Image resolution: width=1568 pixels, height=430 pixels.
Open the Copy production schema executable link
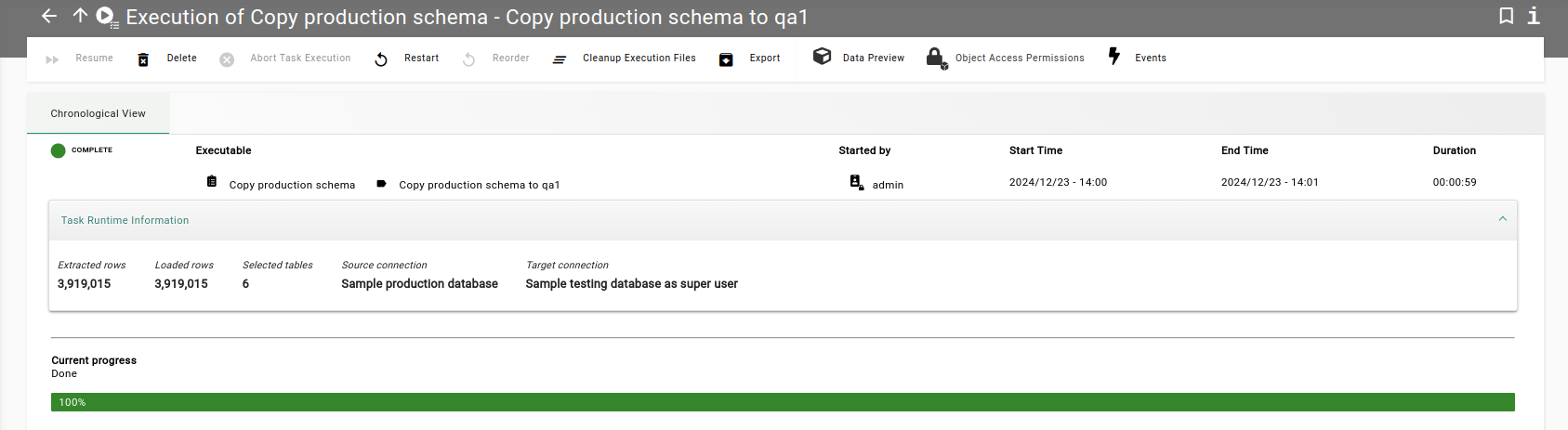point(292,185)
